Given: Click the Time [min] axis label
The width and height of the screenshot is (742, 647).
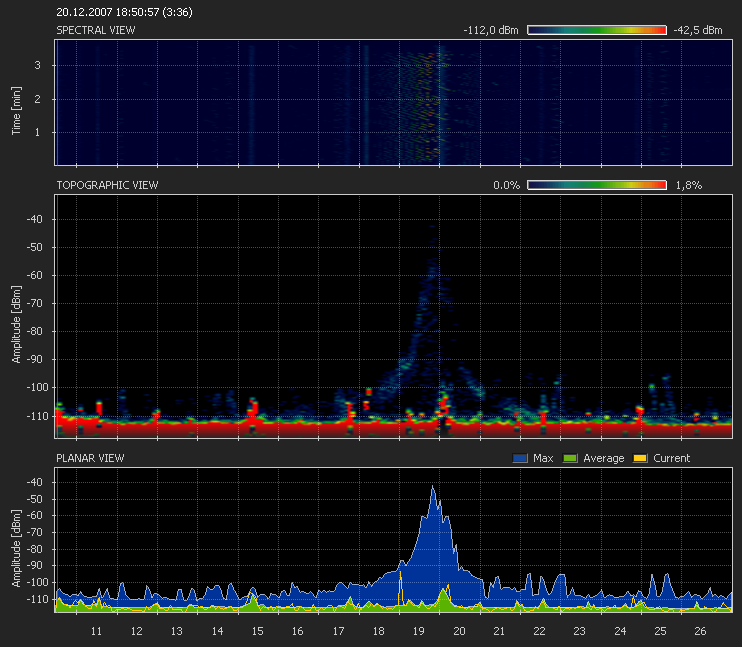Looking at the screenshot, I should point(16,110).
